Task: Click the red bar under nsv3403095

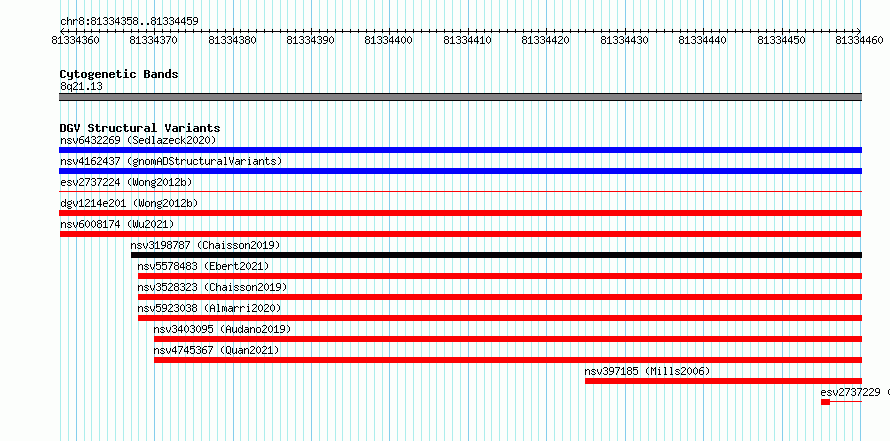Action: click(x=507, y=339)
